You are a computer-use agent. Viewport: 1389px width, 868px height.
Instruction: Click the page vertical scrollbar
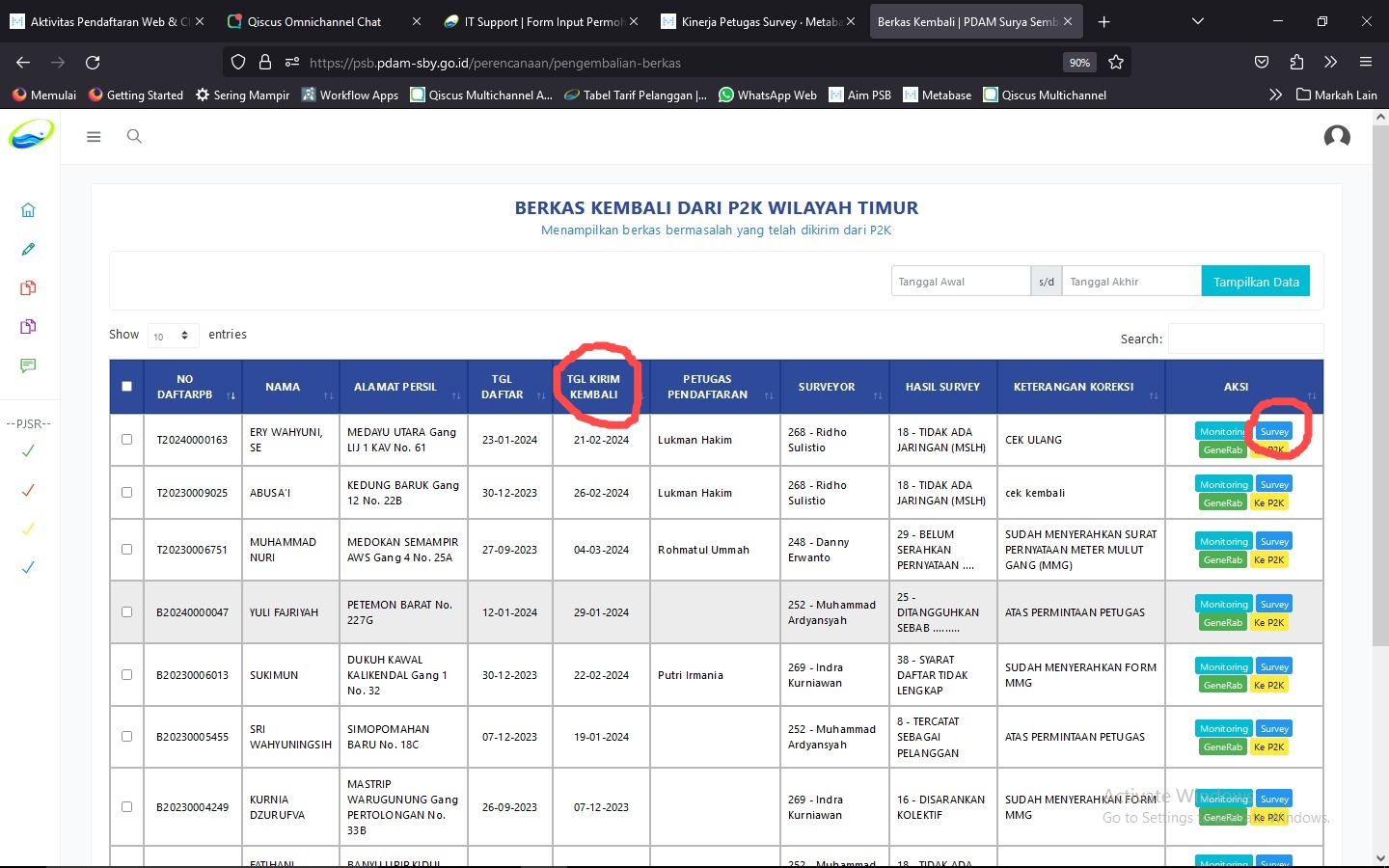pyautogui.click(x=1380, y=386)
